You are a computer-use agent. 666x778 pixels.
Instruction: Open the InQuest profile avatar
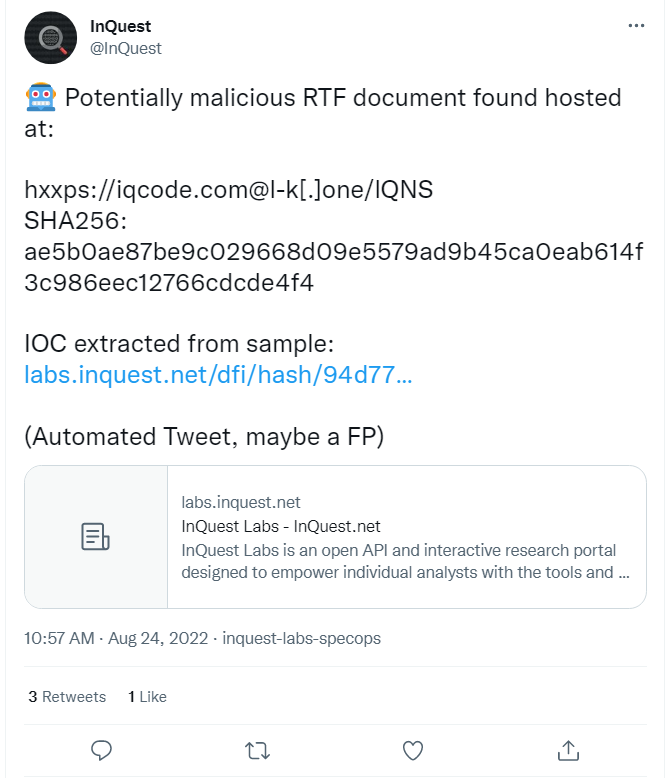[x=51, y=38]
